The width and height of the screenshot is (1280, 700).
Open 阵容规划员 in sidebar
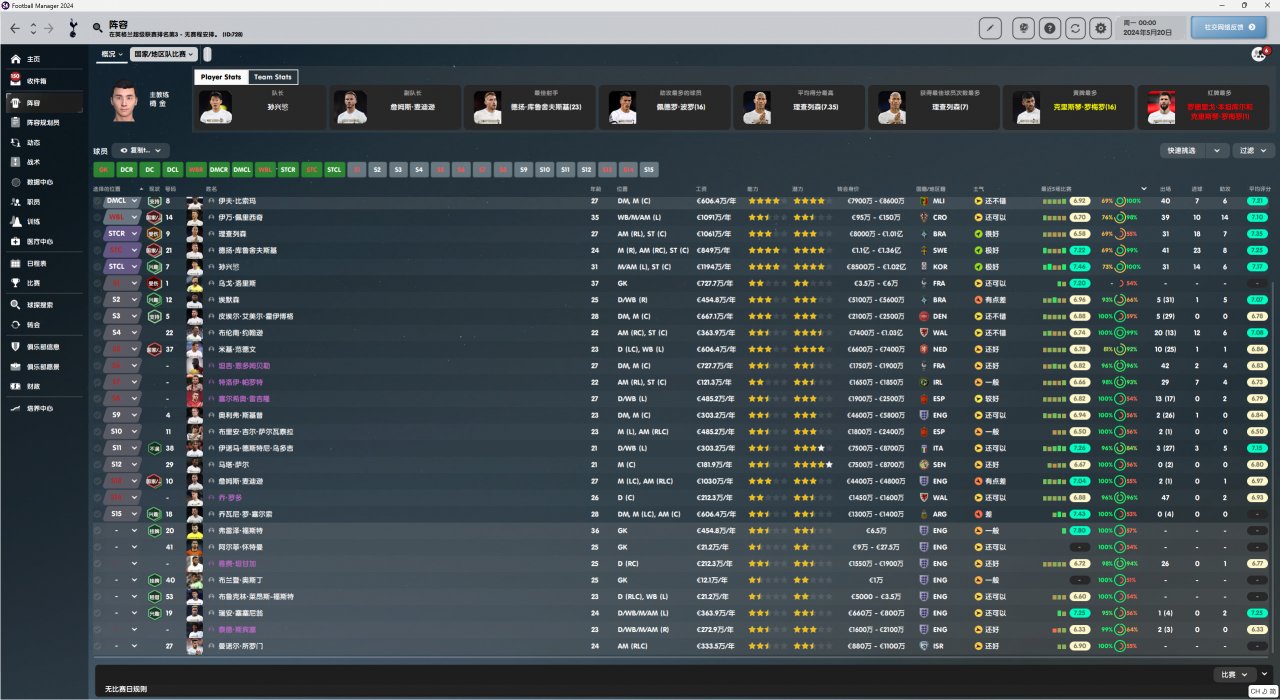[43, 122]
